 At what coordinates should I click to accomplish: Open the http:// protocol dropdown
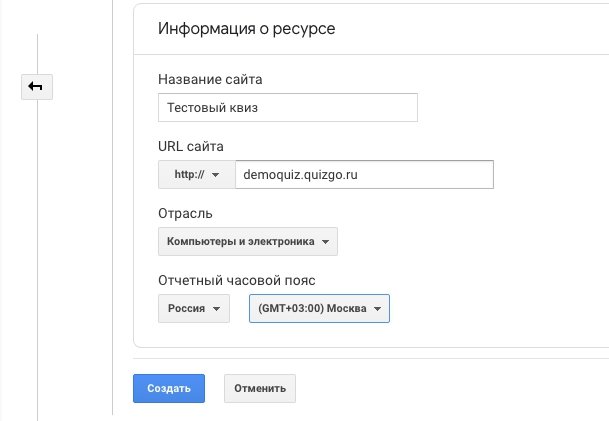[196, 175]
